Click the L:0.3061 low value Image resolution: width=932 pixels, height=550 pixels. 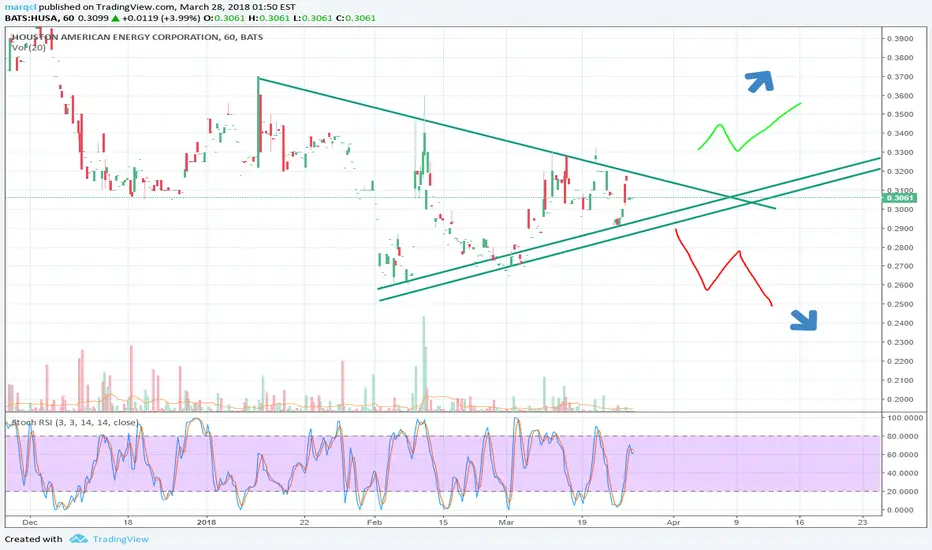313,18
